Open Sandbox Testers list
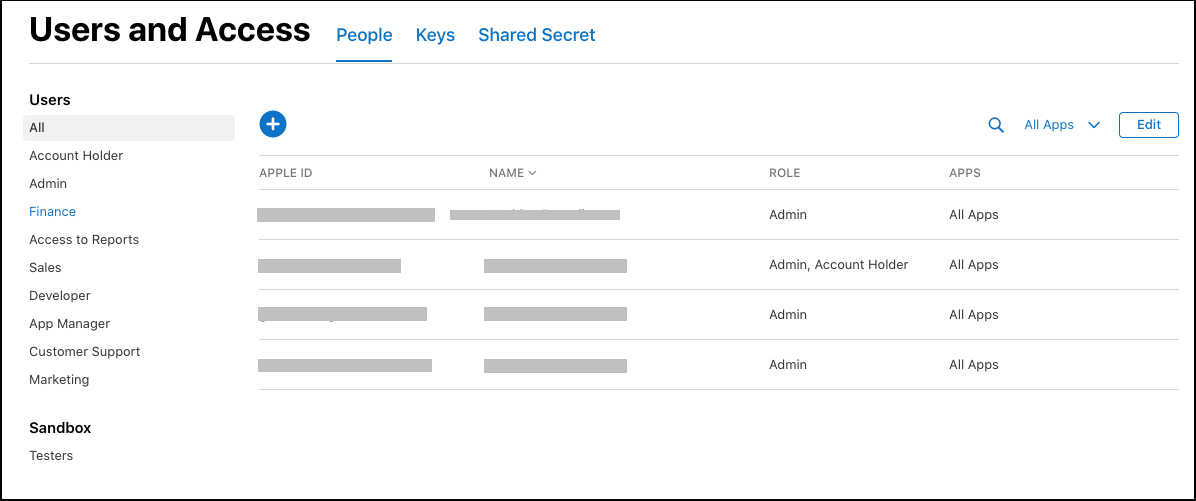 51,456
